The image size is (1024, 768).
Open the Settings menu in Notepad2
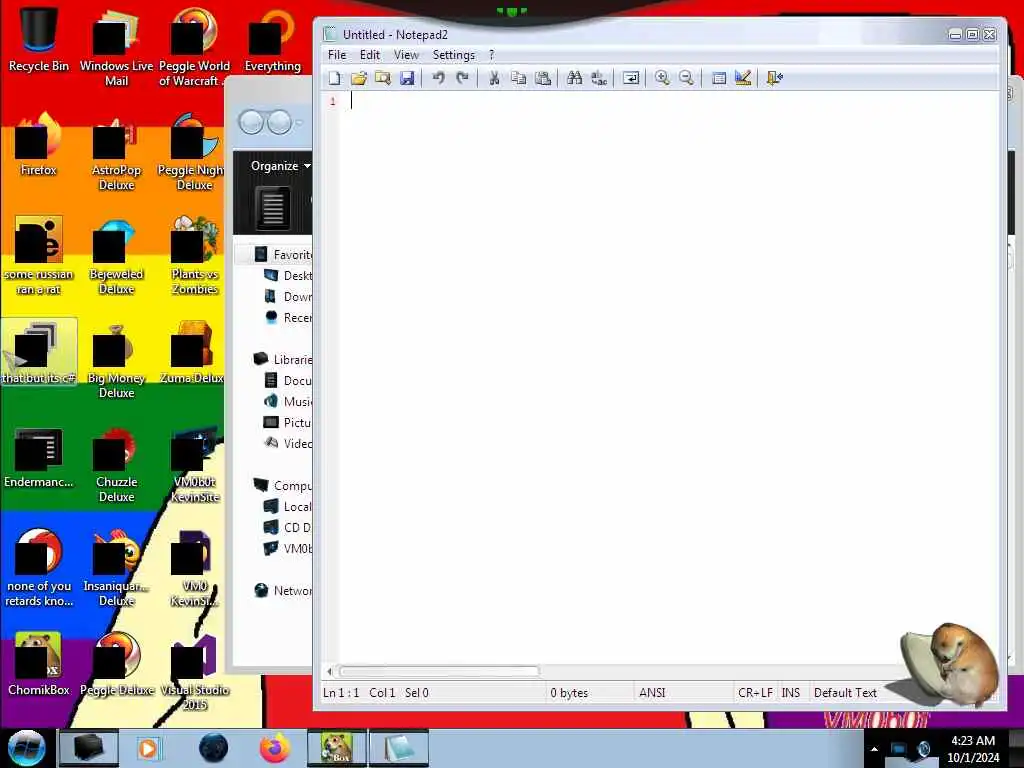[453, 55]
